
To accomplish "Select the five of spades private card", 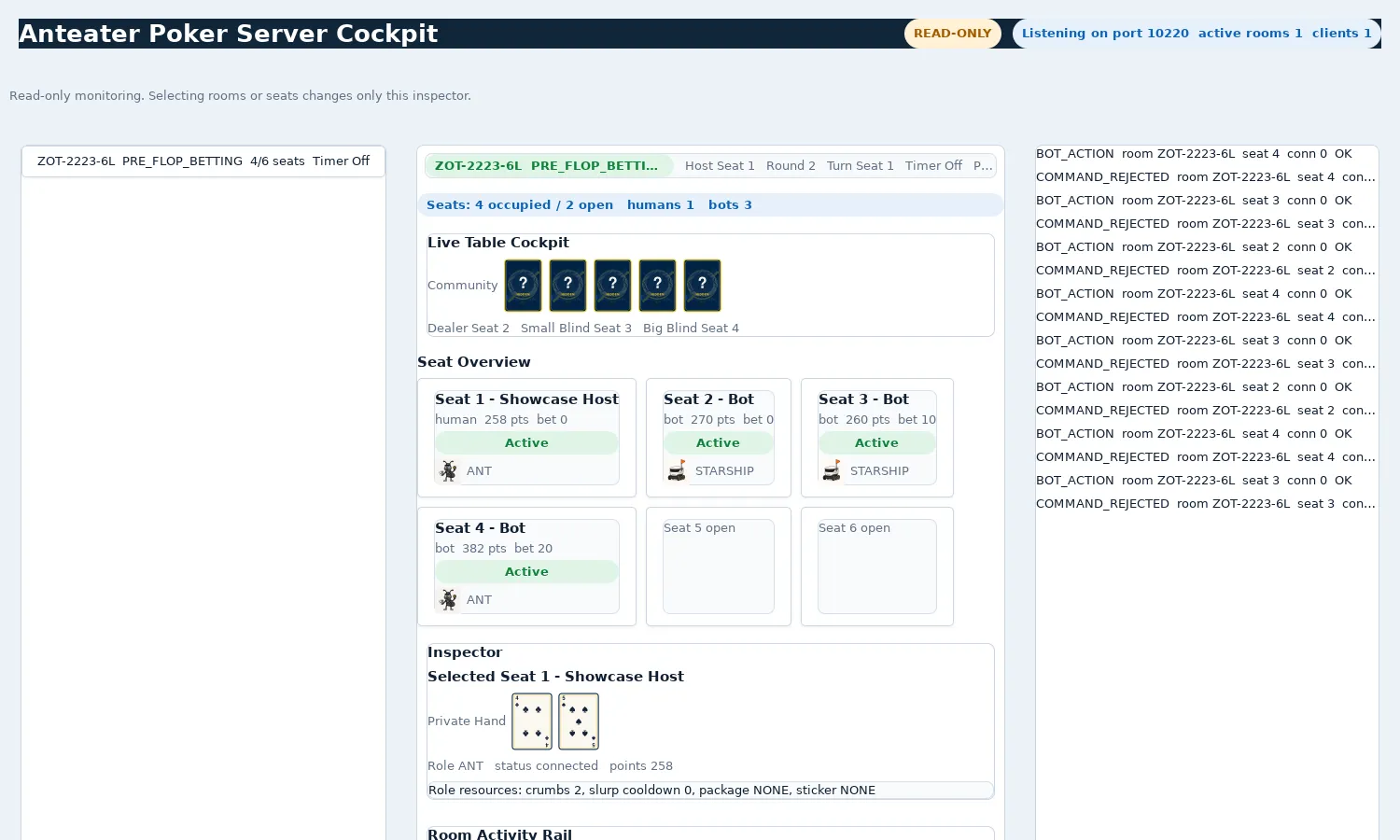I will [x=579, y=721].
